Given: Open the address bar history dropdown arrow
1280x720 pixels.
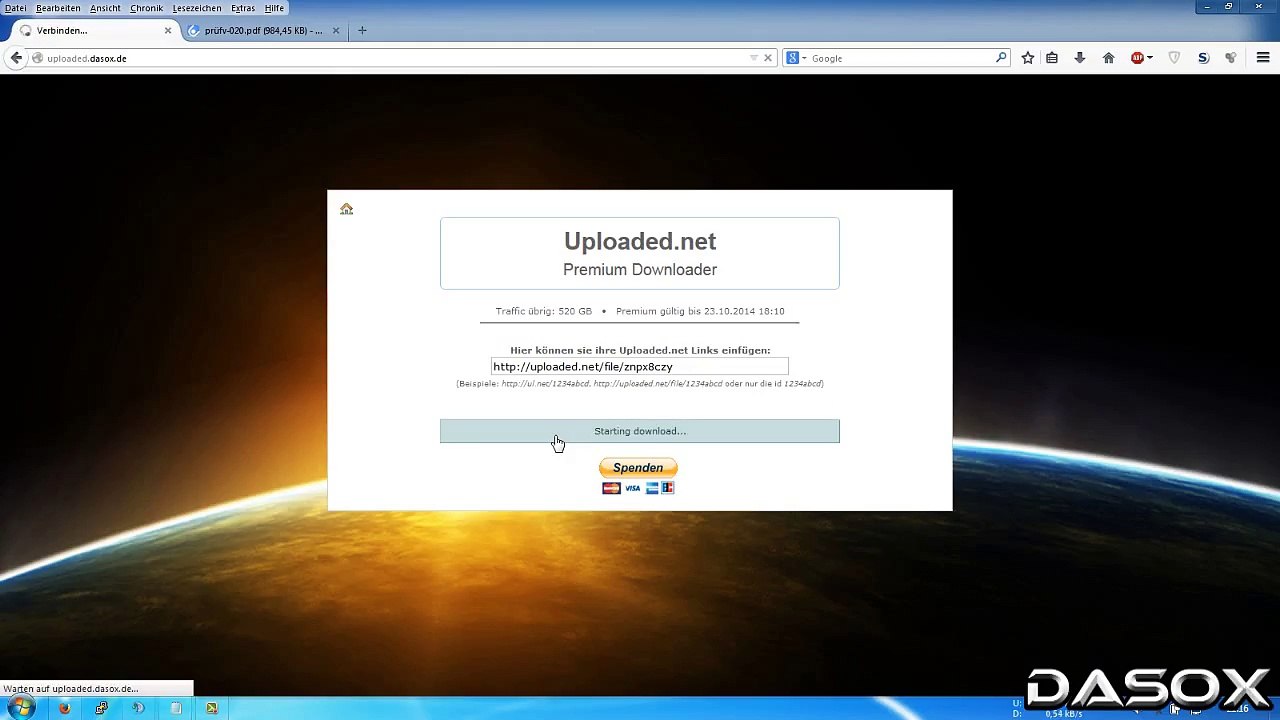Looking at the screenshot, I should pos(754,58).
